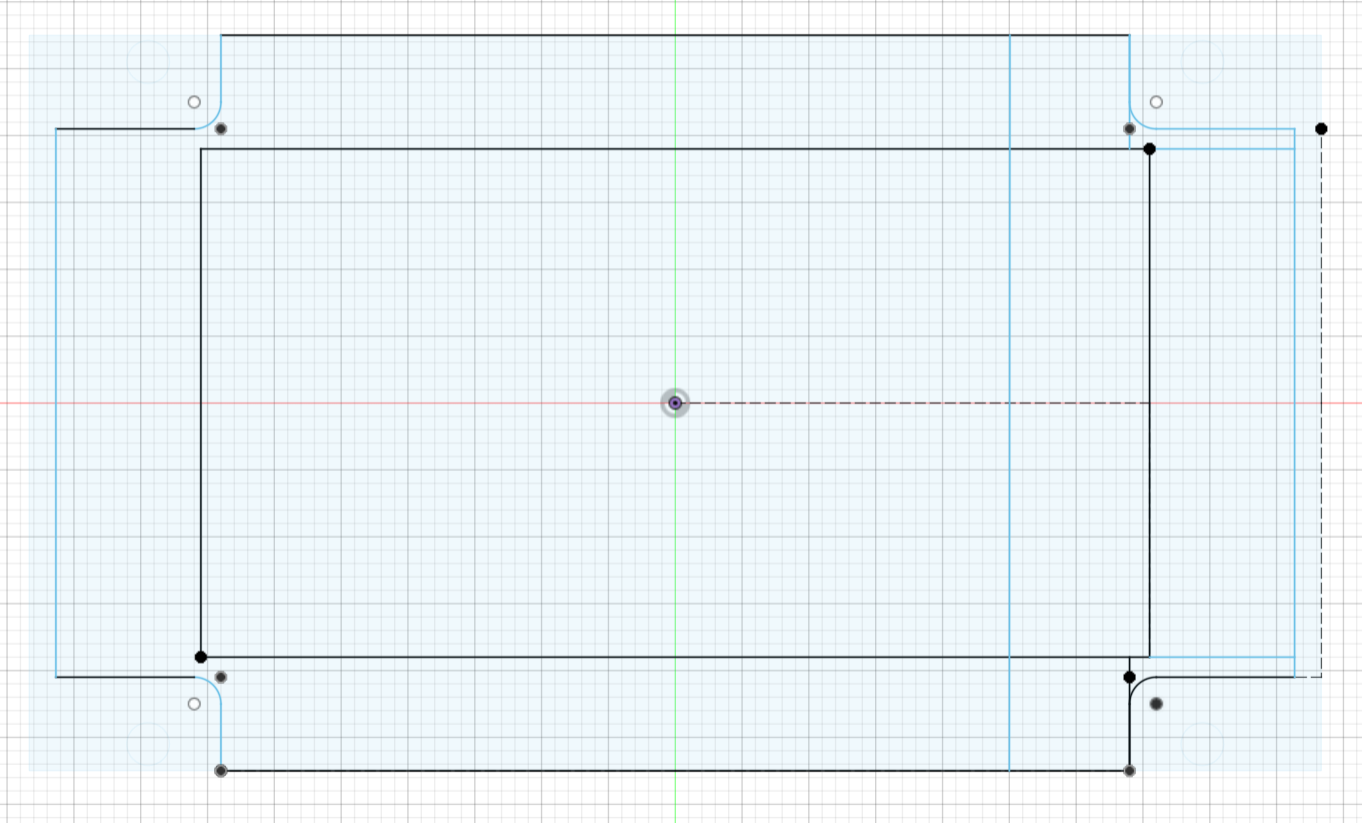Select the inner rectangle's bottom-left corner point

click(201, 657)
